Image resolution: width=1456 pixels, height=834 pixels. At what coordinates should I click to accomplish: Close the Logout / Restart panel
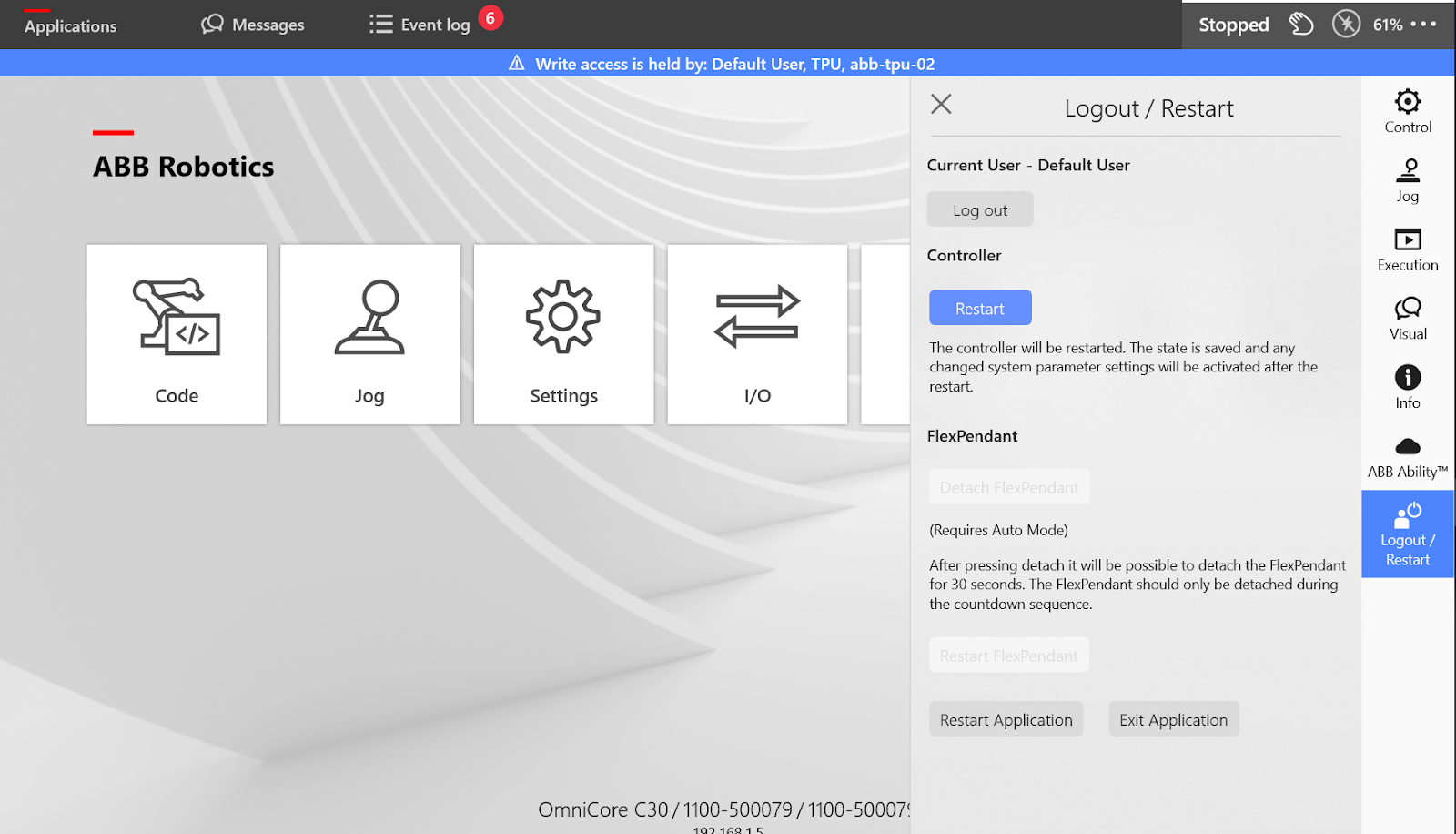(941, 105)
